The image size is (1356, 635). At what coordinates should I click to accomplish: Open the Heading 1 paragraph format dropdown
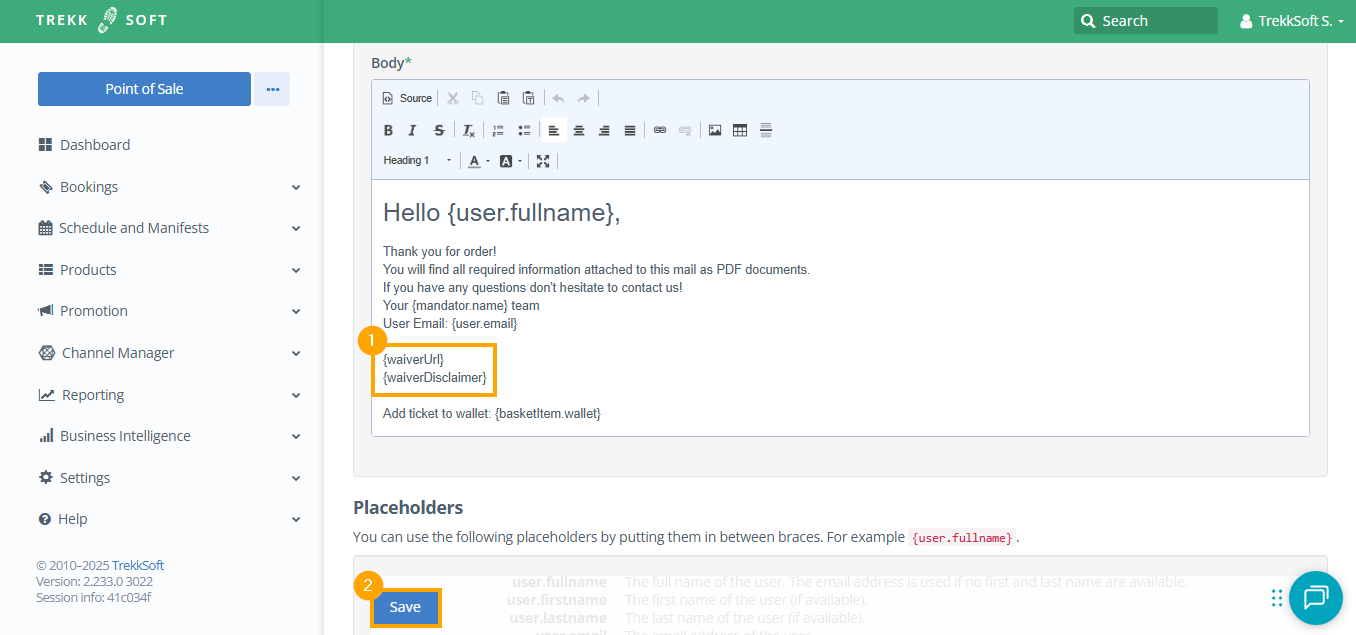[x=417, y=160]
